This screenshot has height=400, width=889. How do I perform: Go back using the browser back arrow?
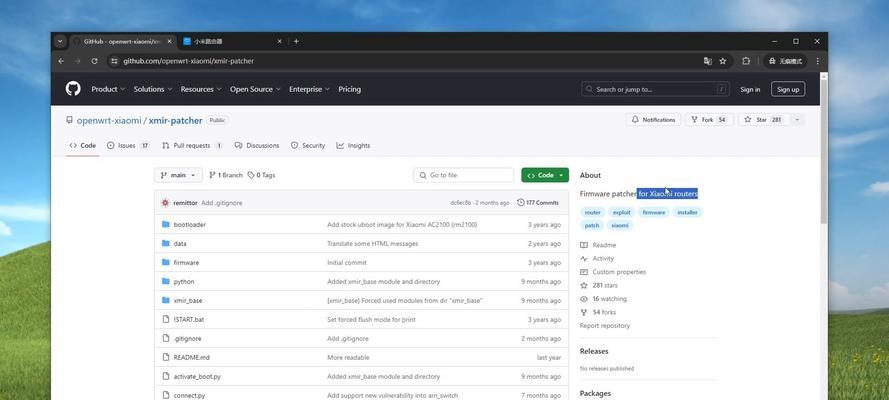tap(61, 61)
